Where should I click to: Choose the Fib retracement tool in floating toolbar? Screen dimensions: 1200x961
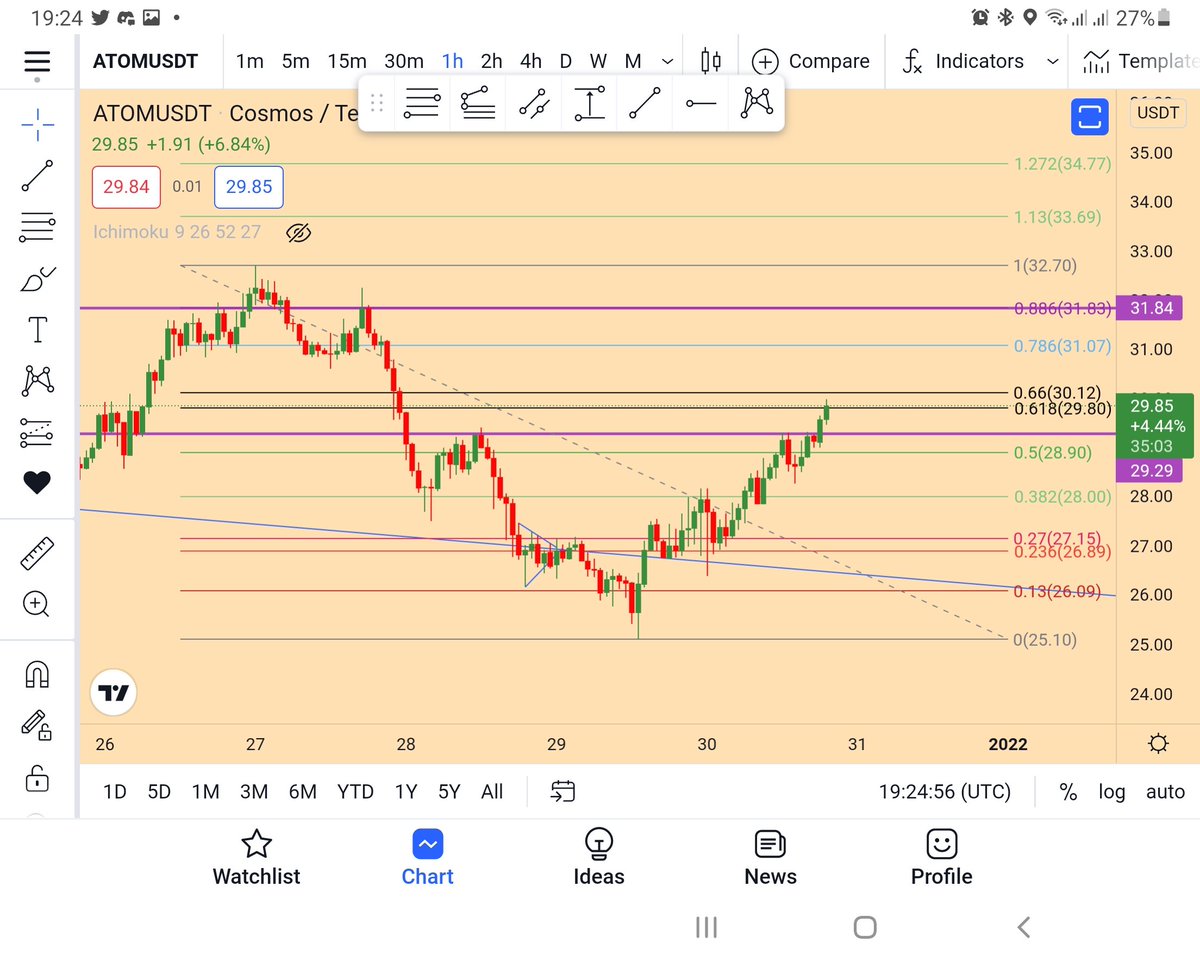pos(422,103)
